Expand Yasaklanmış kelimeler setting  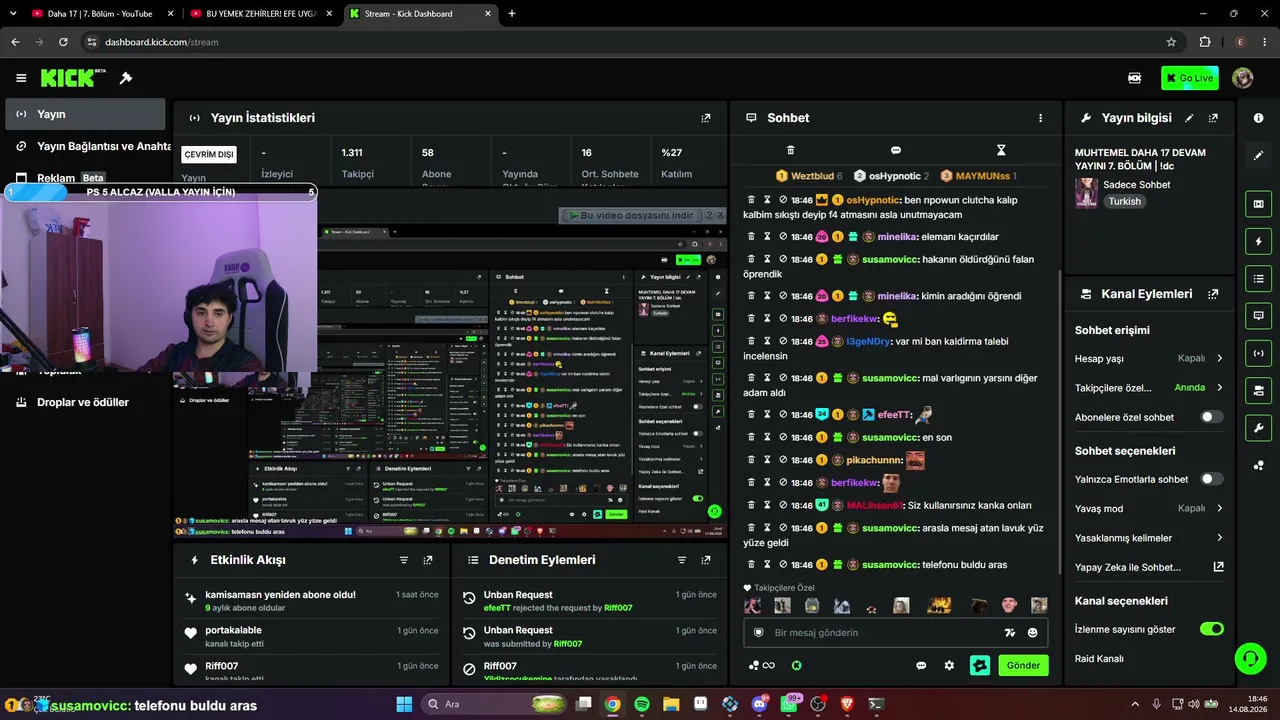1149,538
